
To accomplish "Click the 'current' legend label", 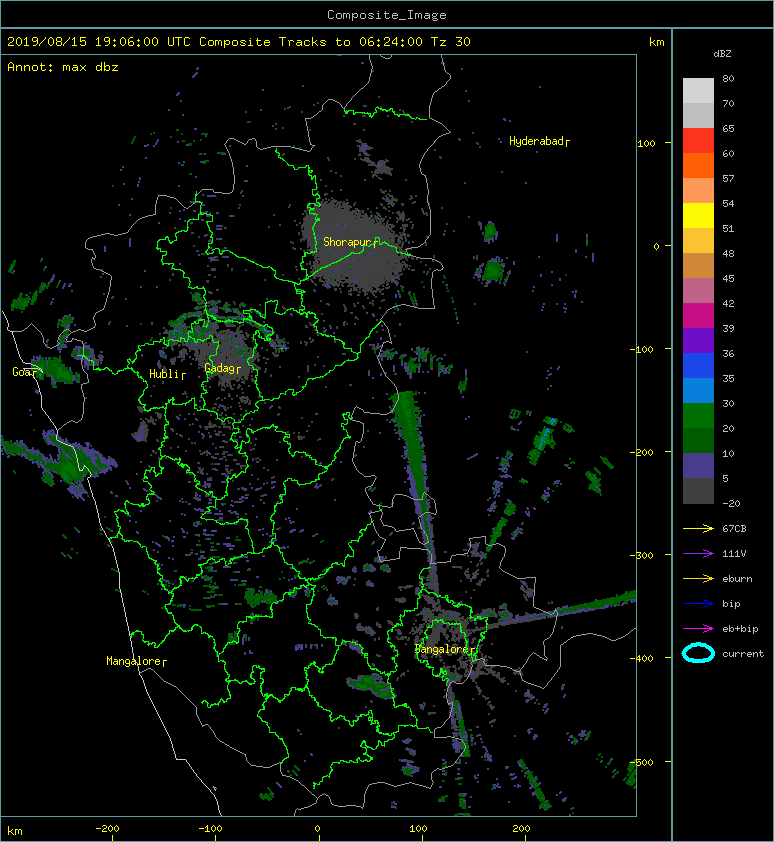I will [743, 654].
